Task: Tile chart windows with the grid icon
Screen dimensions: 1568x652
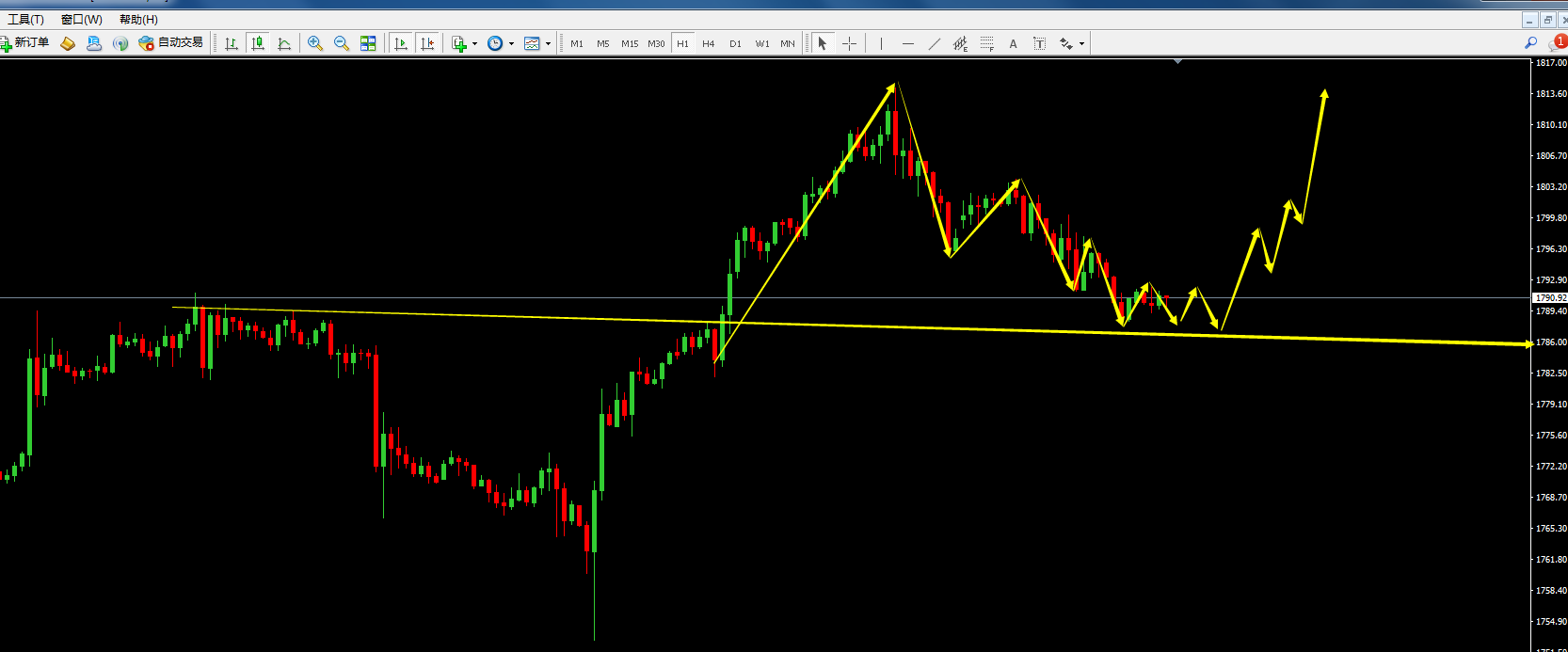Action: tap(368, 43)
